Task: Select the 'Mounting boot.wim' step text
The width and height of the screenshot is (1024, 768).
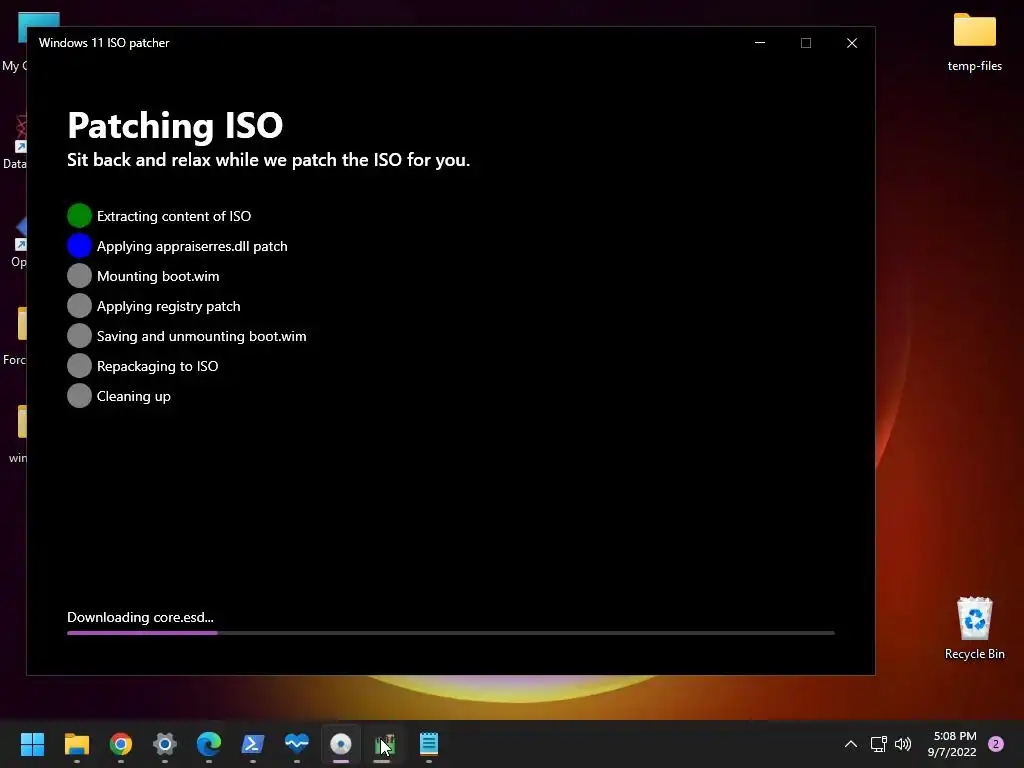Action: coord(158,276)
